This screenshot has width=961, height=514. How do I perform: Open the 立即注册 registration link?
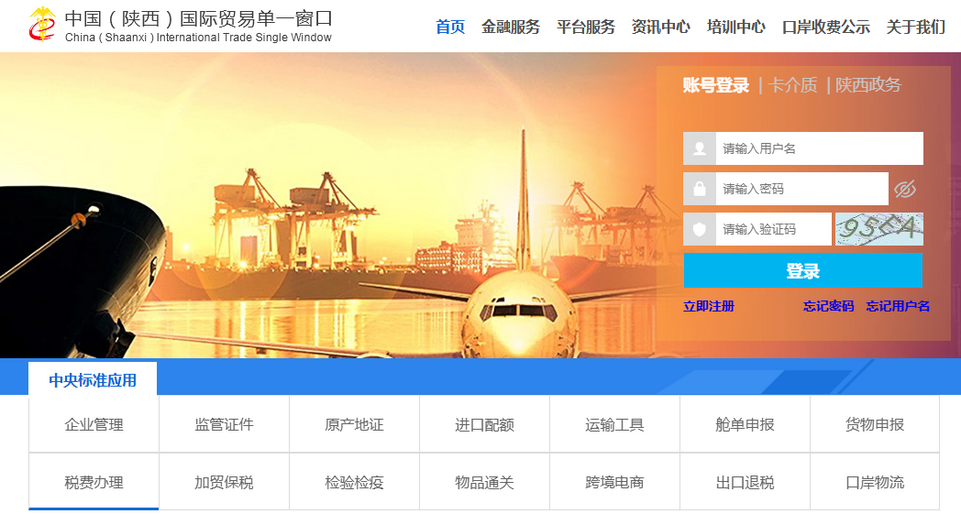pos(708,306)
